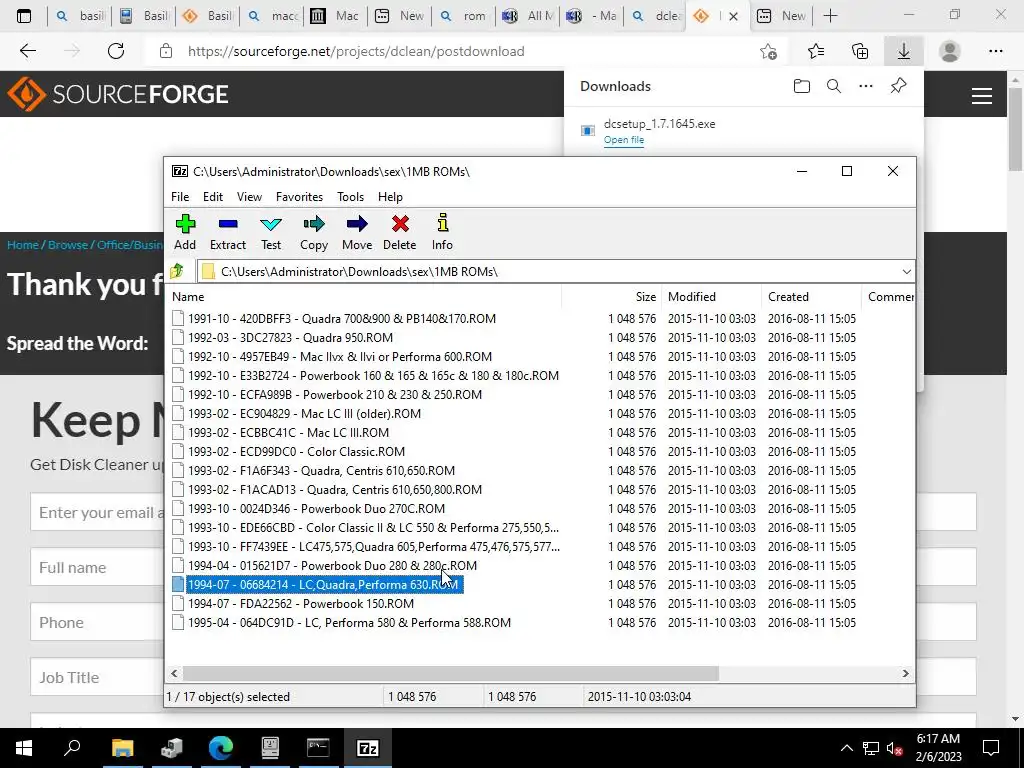
Task: Open downloads folder icon in Downloads panel
Action: pos(801,86)
